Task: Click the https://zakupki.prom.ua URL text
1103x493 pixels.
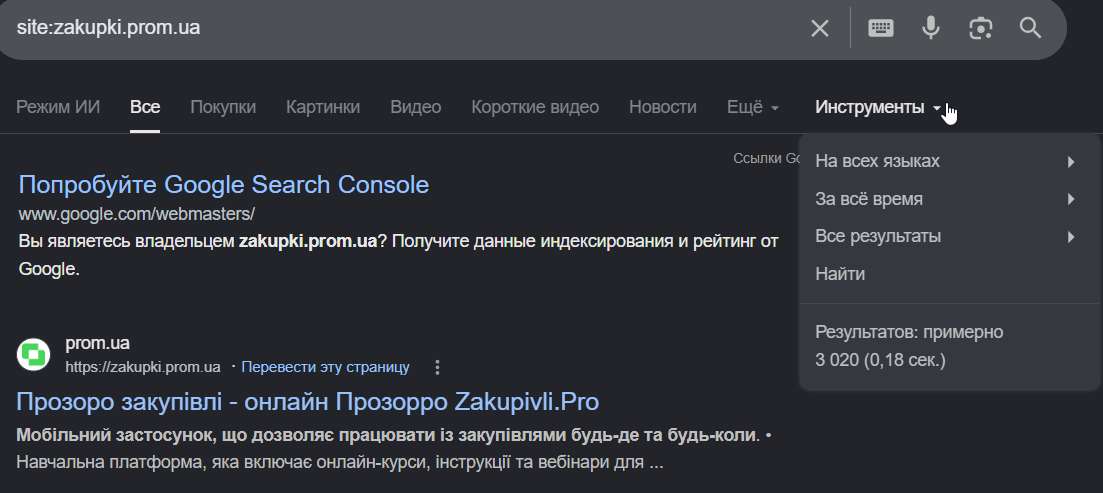Action: click(143, 367)
